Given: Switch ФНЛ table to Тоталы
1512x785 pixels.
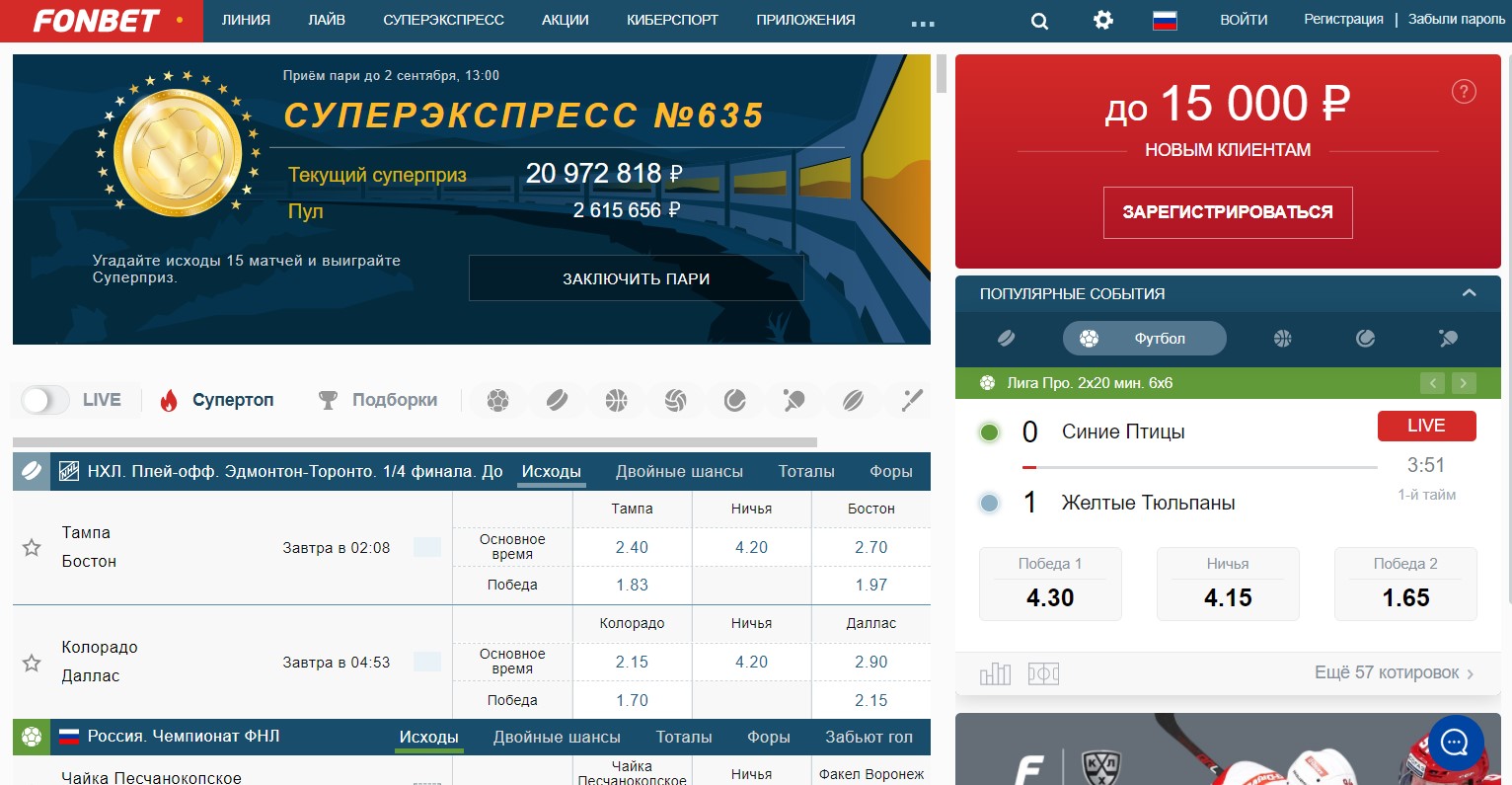Looking at the screenshot, I should [684, 738].
